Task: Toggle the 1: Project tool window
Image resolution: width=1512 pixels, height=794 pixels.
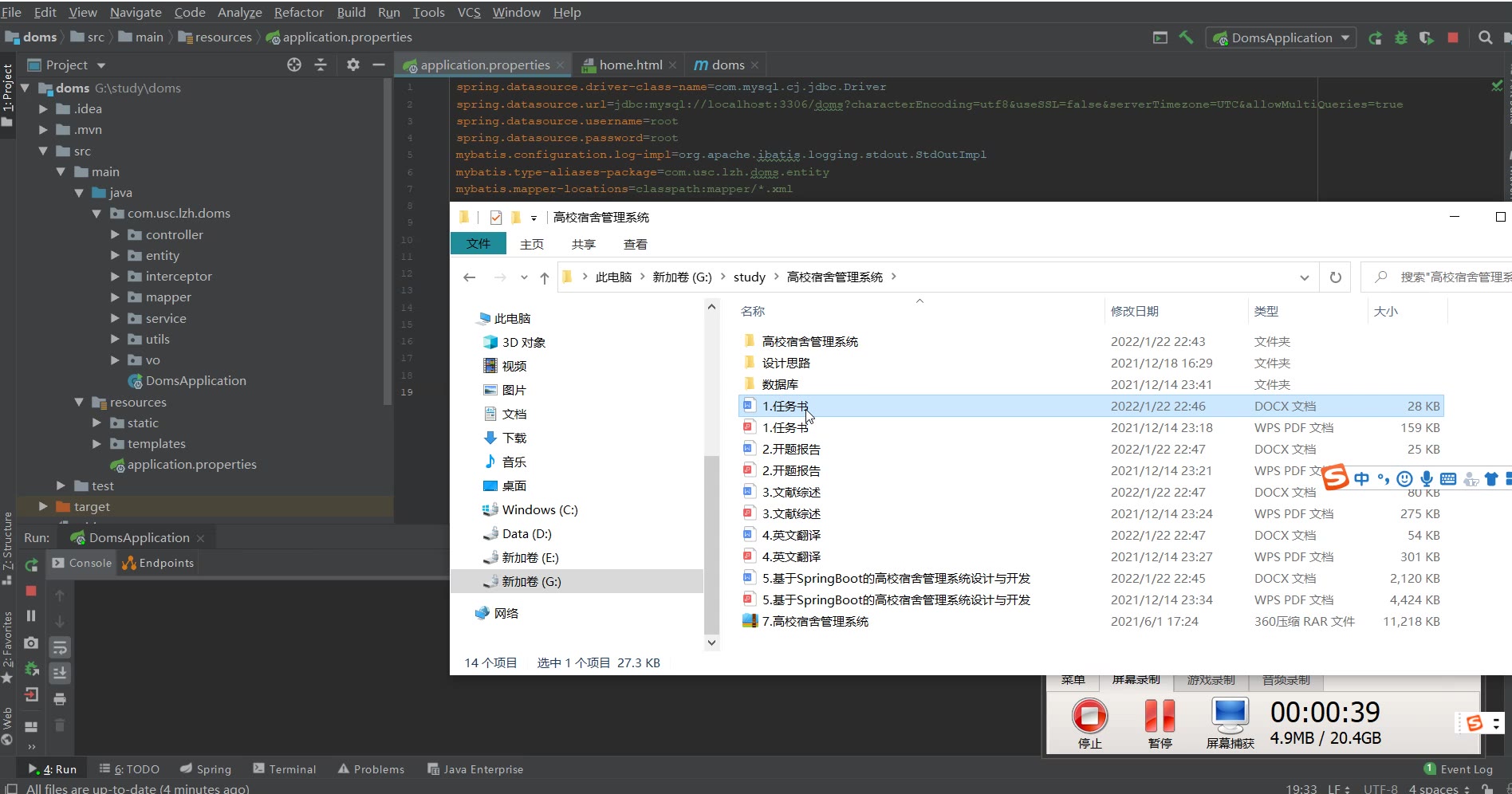Action: click(x=7, y=94)
